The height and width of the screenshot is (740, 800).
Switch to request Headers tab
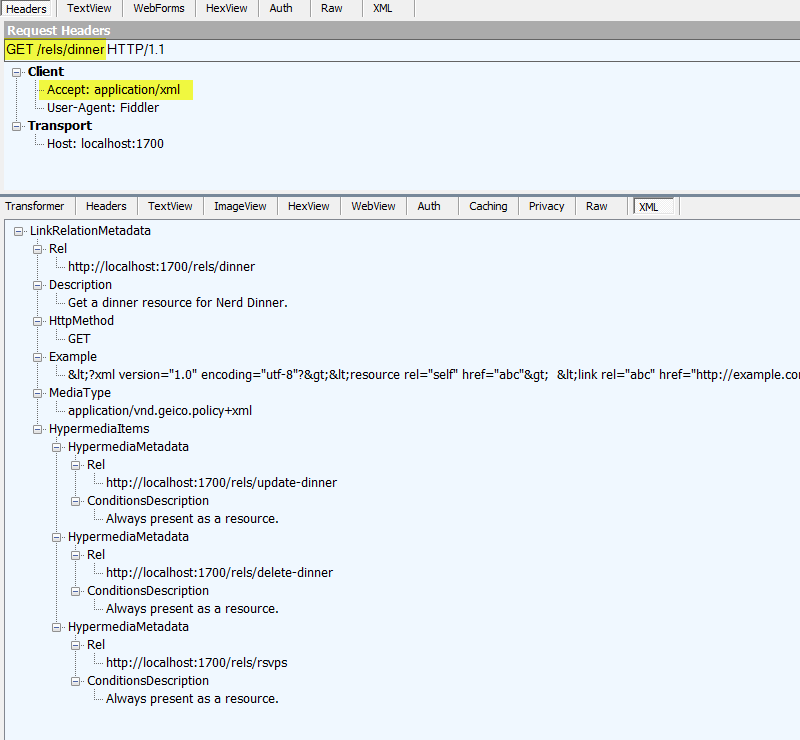[x=26, y=9]
